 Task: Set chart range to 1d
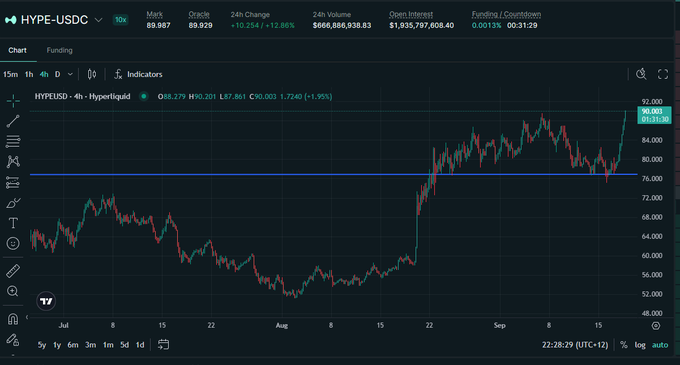[x=140, y=345]
